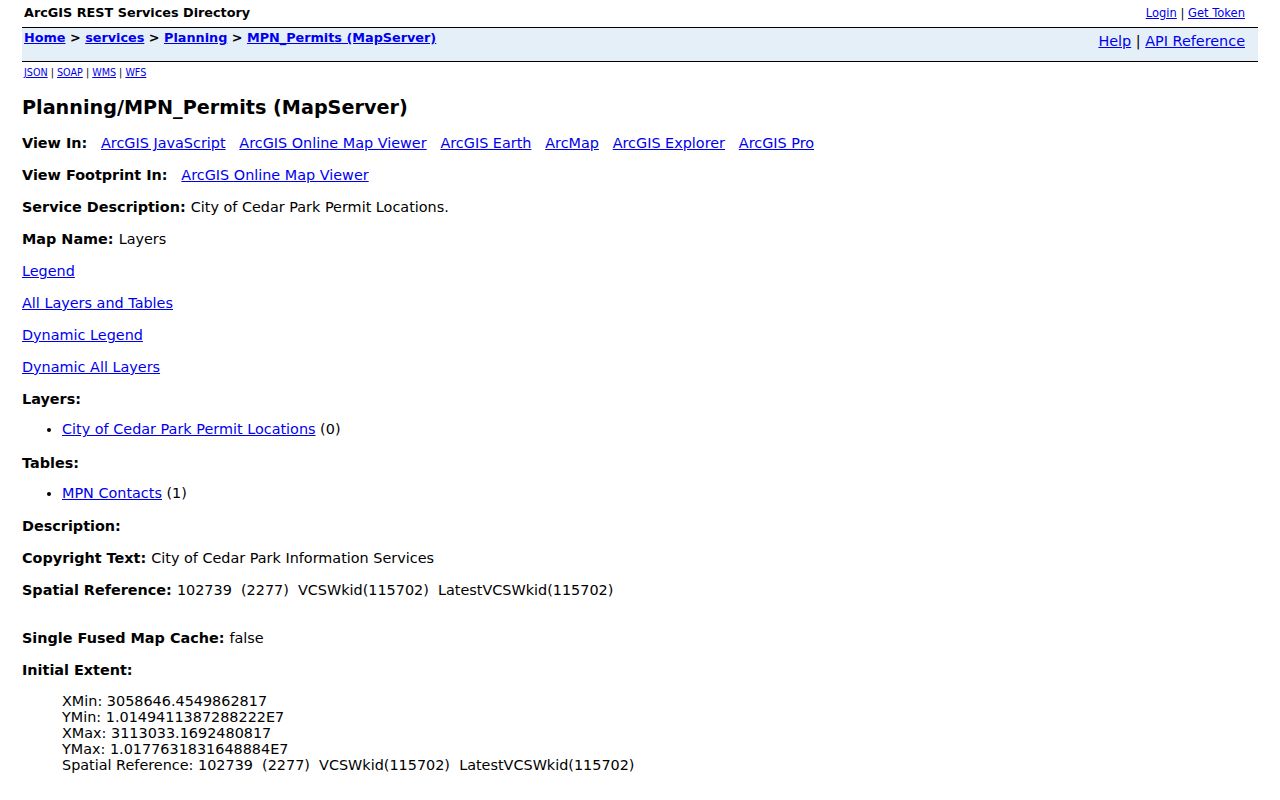Open the service in ArcMap
The height and width of the screenshot is (800, 1280).
point(572,143)
